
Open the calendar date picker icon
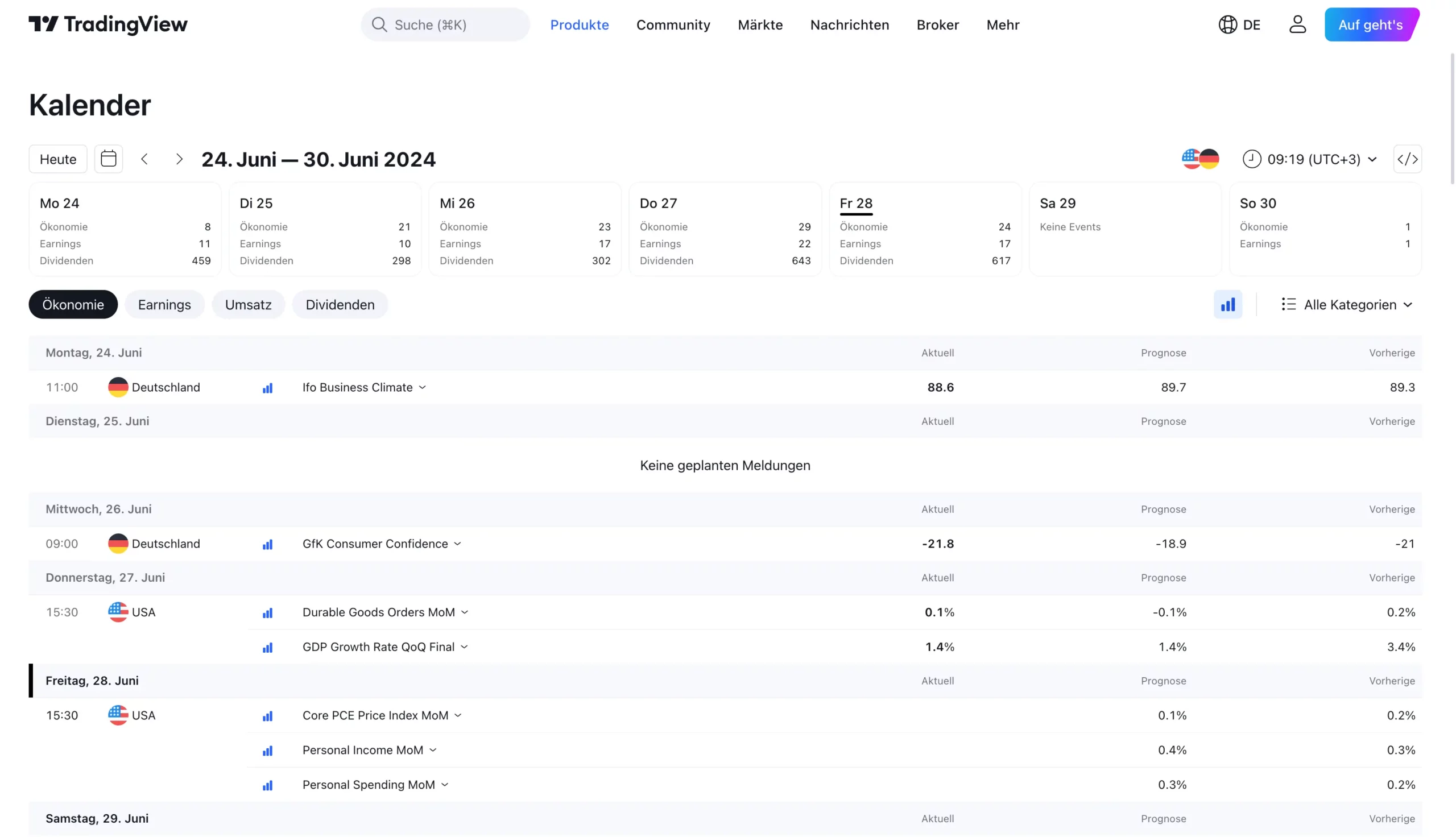click(109, 159)
